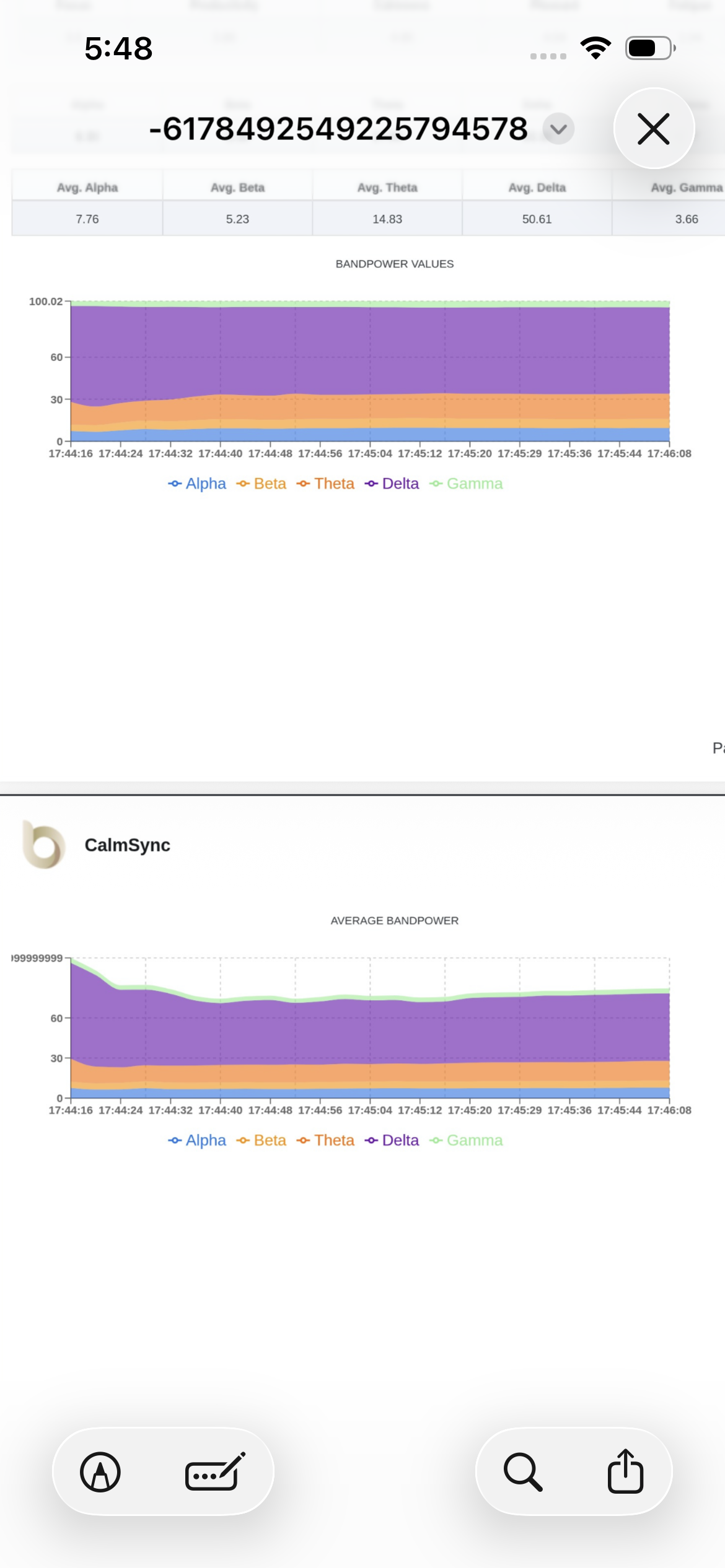The height and width of the screenshot is (1568, 725).
Task: Tap the Avg. Alpha column header
Action: 87,188
